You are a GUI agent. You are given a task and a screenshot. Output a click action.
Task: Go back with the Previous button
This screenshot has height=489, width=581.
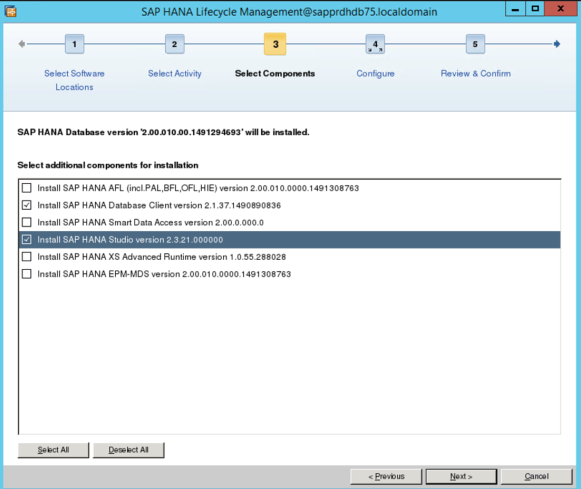[x=386, y=476]
